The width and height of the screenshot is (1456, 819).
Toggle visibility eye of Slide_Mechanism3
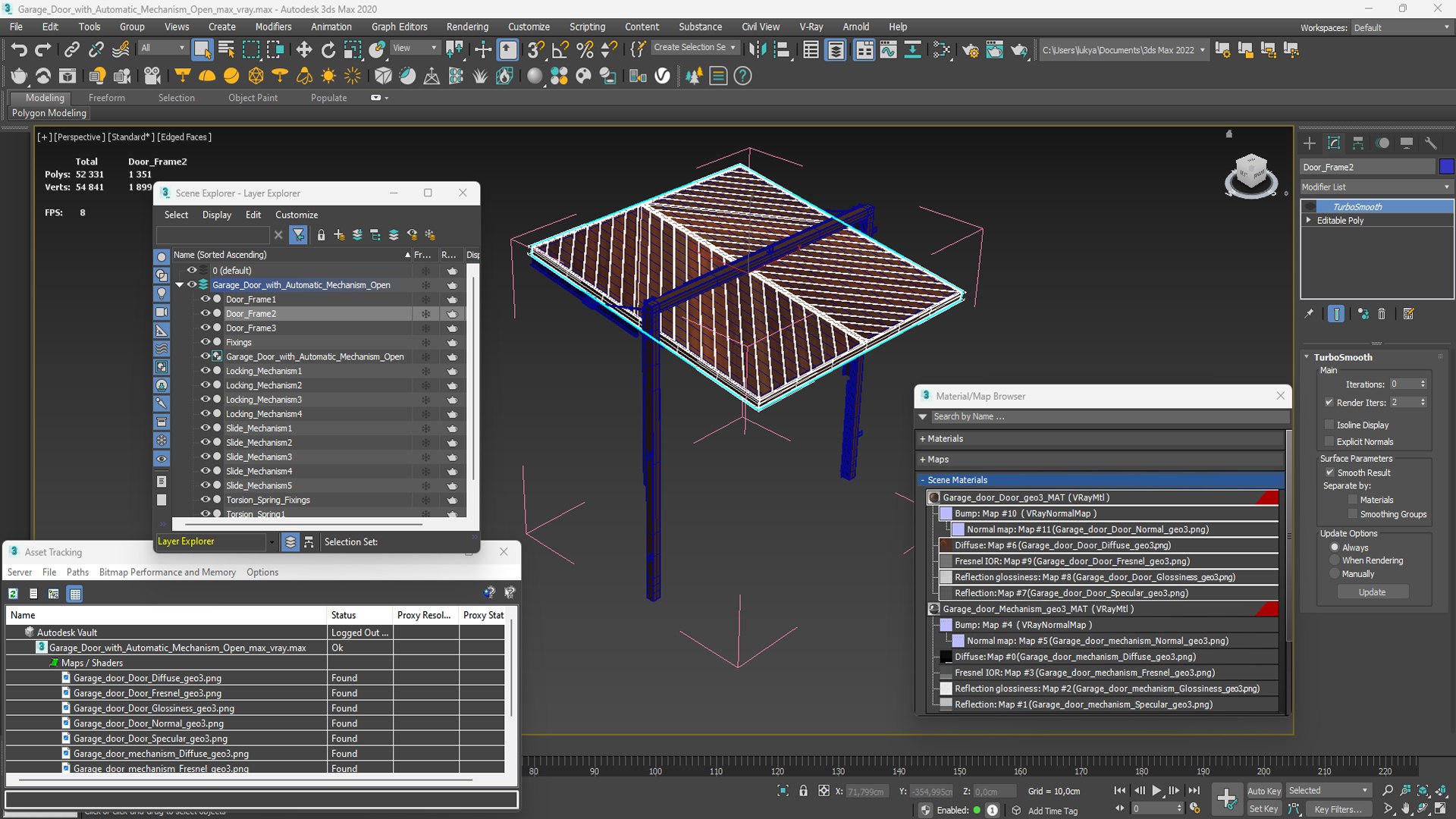pyautogui.click(x=205, y=457)
